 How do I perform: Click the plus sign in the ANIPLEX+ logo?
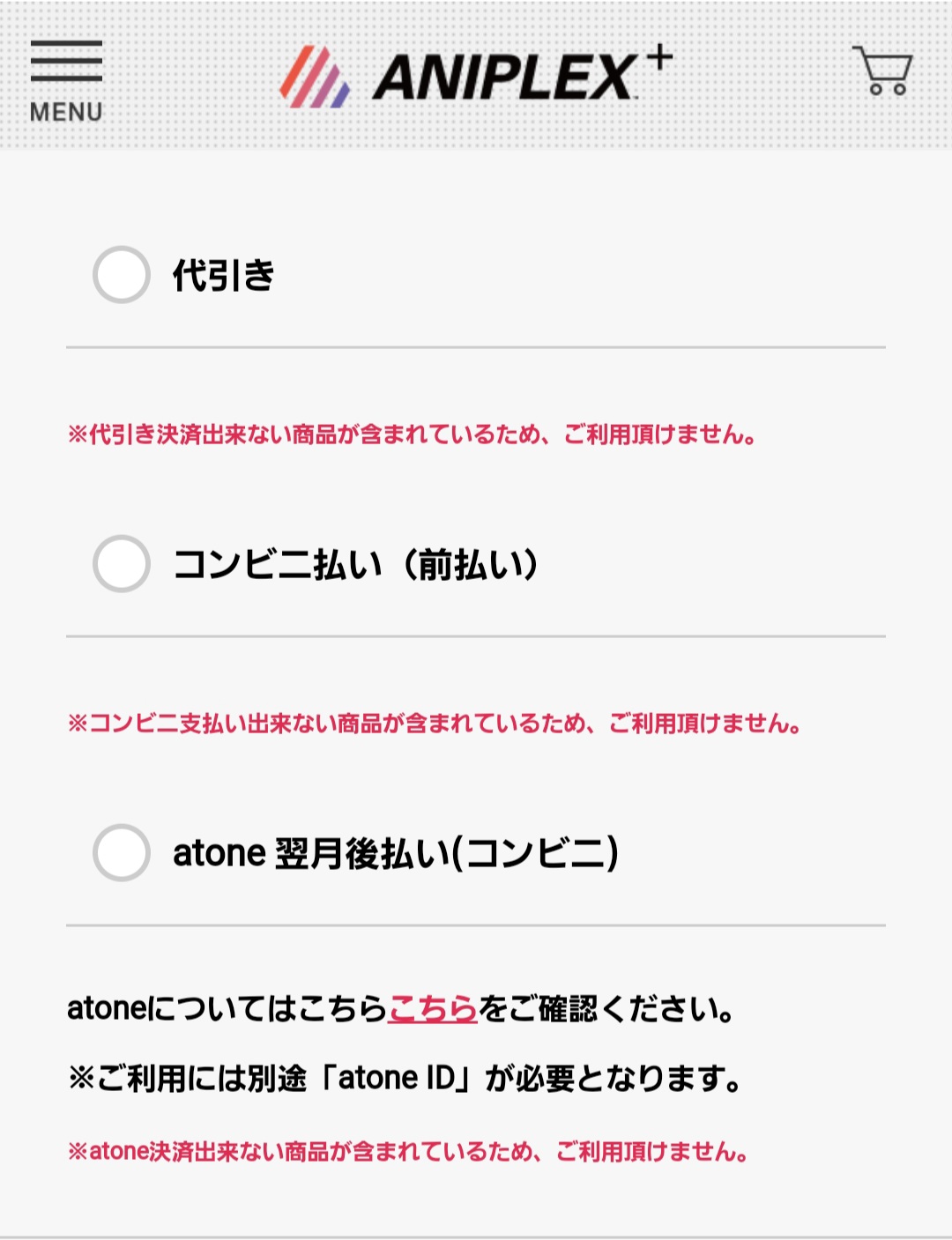(658, 59)
